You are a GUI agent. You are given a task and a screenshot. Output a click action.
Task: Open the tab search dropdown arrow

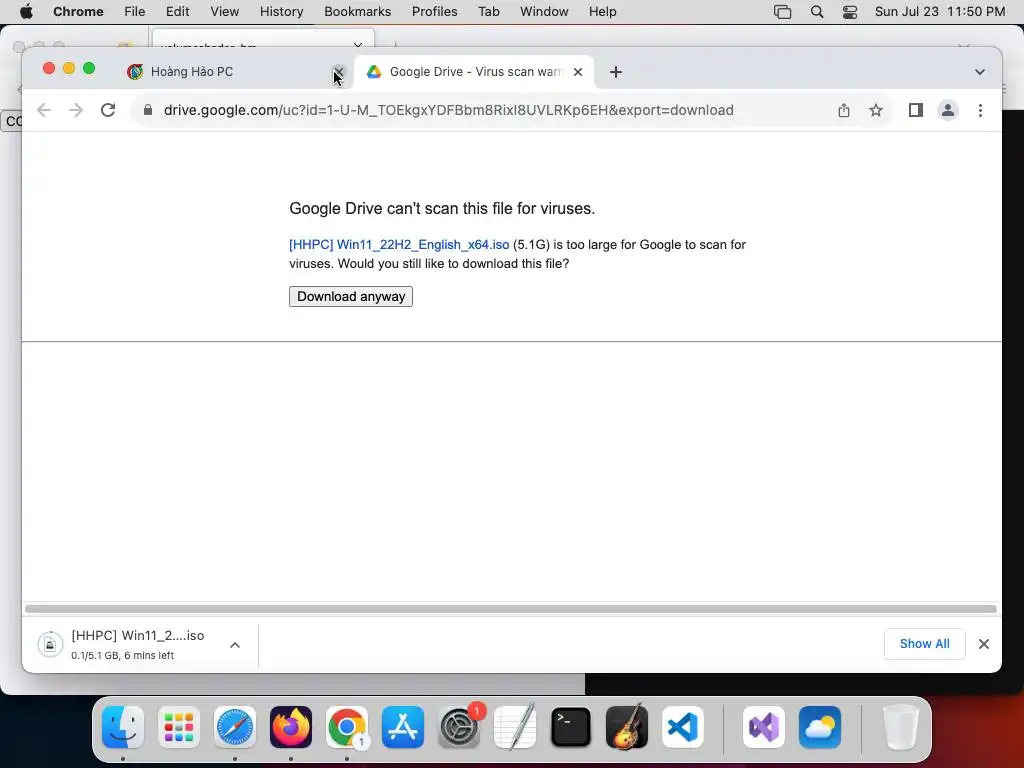point(980,72)
